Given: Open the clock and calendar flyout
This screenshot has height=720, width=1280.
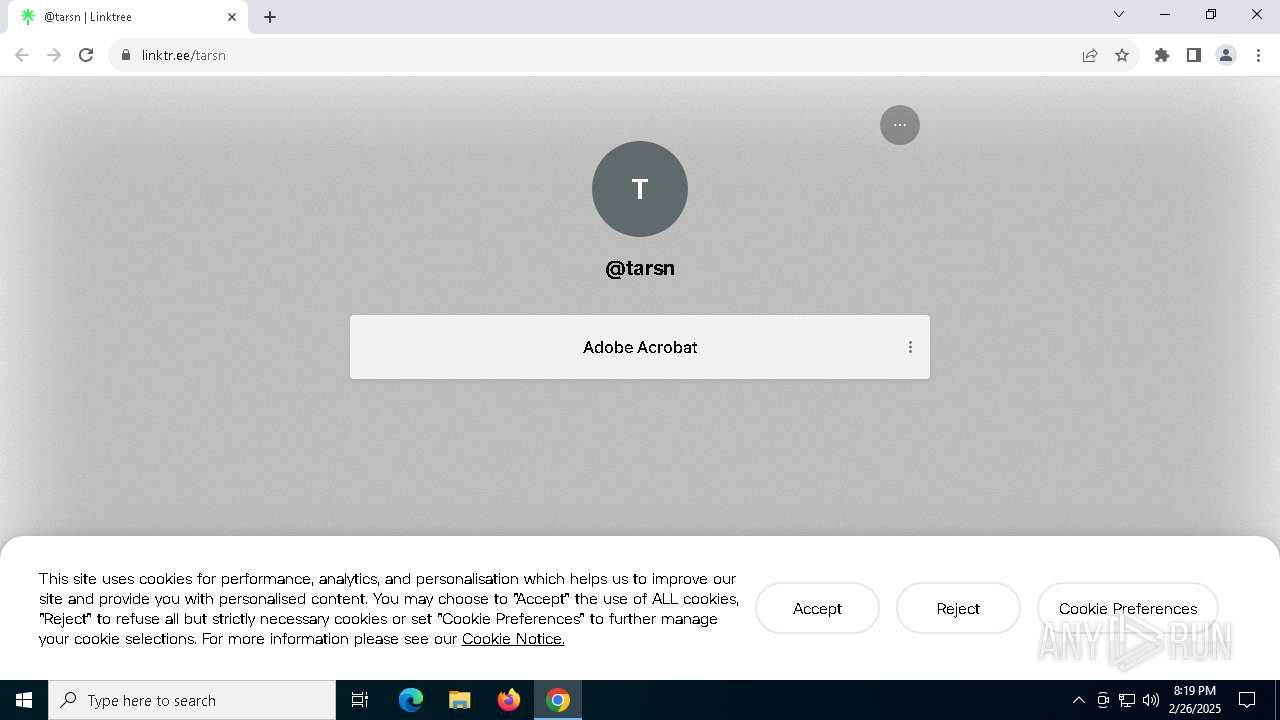Looking at the screenshot, I should point(1195,700).
